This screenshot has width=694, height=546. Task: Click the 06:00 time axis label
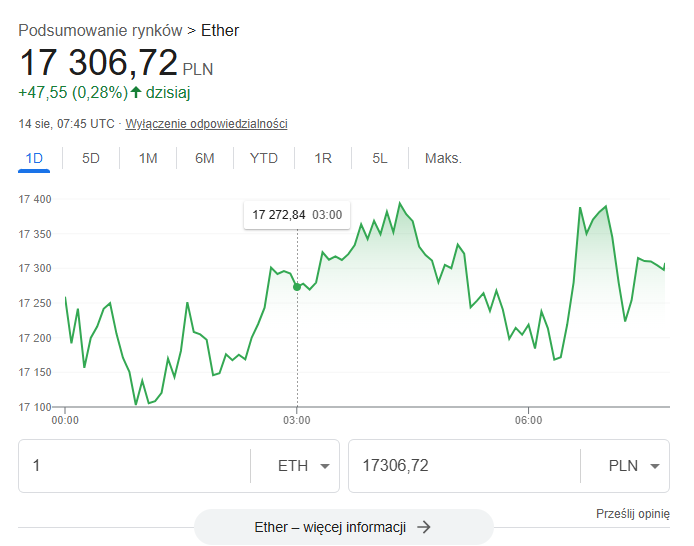coord(528,420)
